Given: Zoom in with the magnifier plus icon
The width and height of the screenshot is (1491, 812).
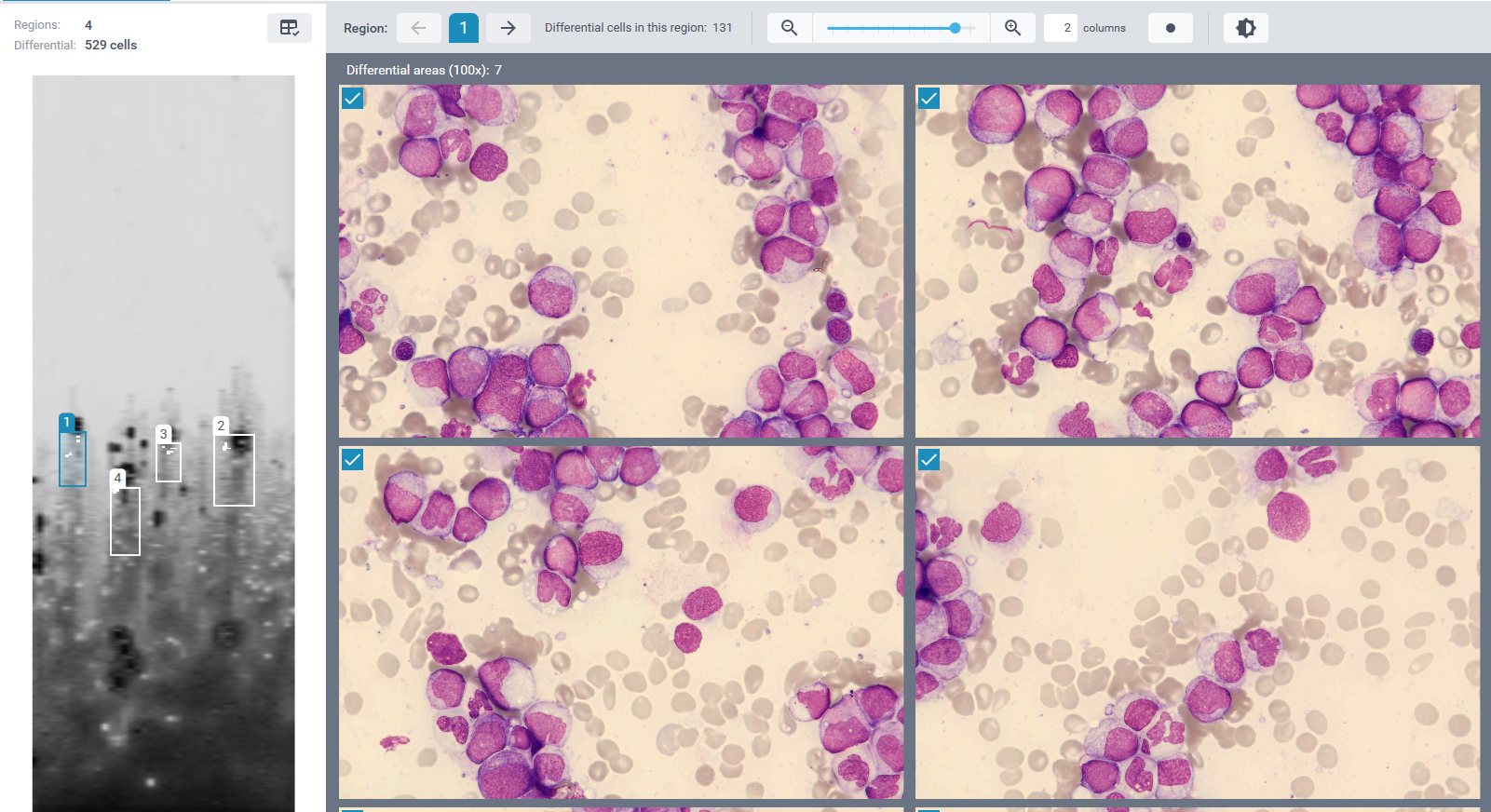Looking at the screenshot, I should [1013, 28].
